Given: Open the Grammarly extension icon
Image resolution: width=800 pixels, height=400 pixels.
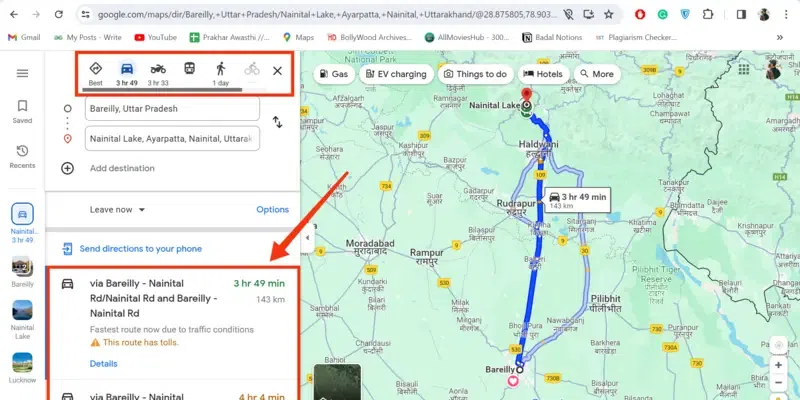Looking at the screenshot, I should [662, 15].
